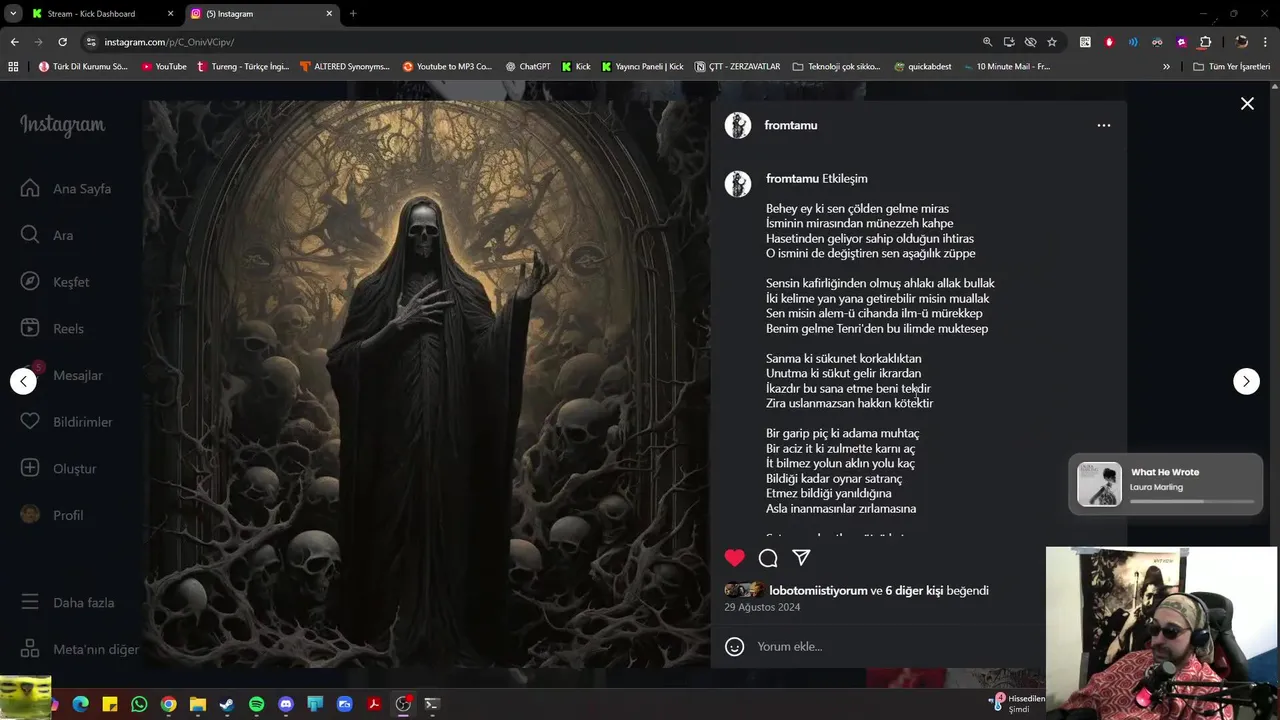1280x720 pixels.
Task: Expand Meta'nın diğer apps menu
Action: click(80, 649)
